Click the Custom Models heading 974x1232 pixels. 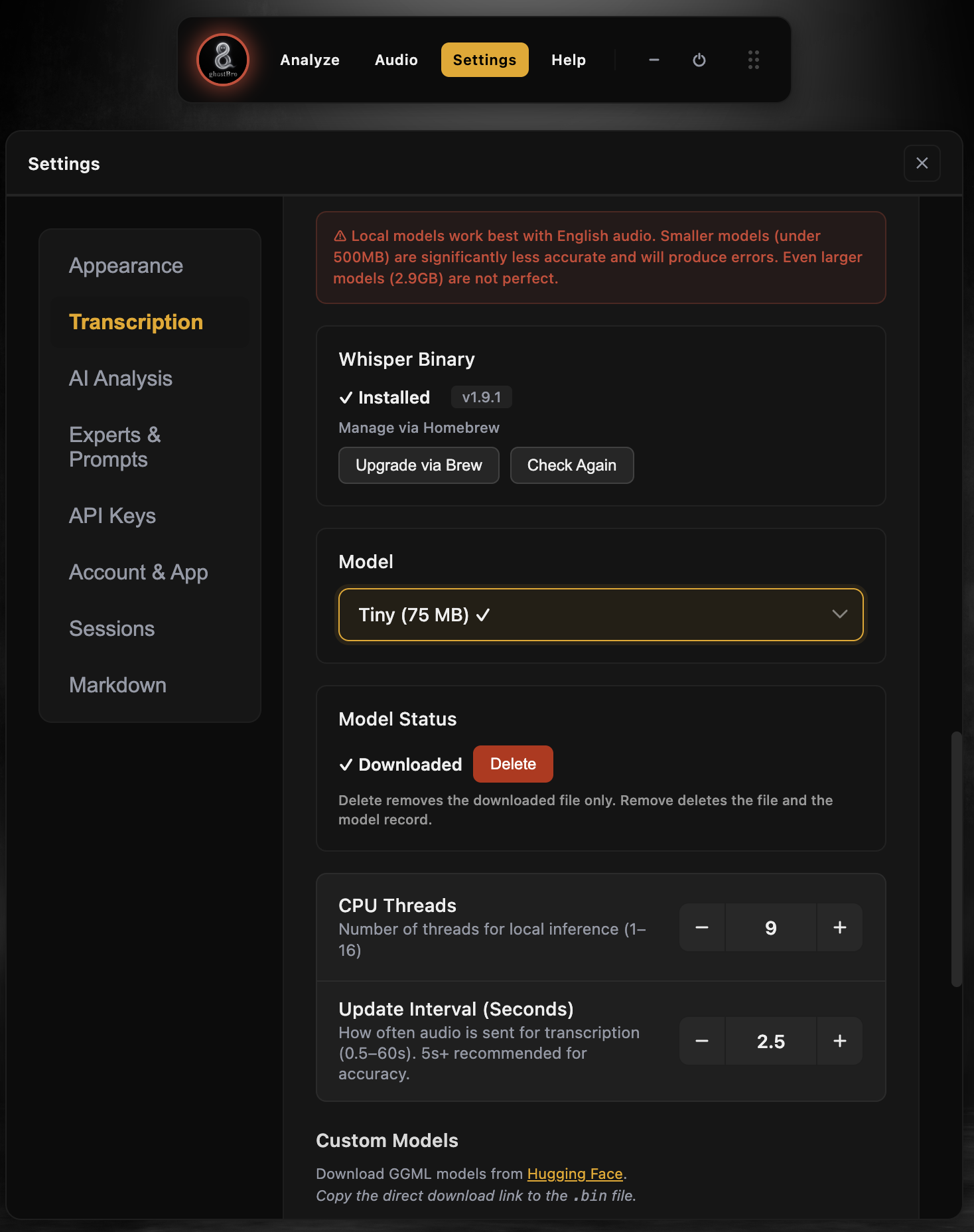click(x=387, y=1140)
